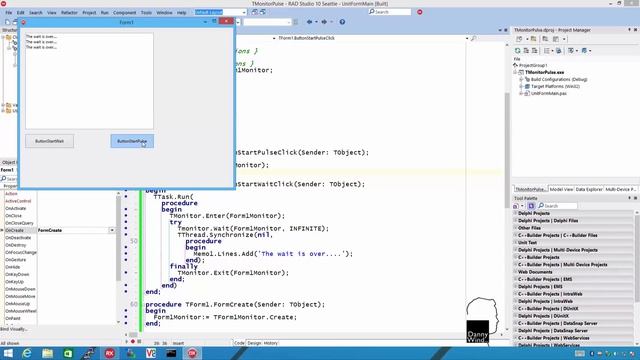640x360 pixels.
Task: Open the Edit menu
Action: click(20, 13)
